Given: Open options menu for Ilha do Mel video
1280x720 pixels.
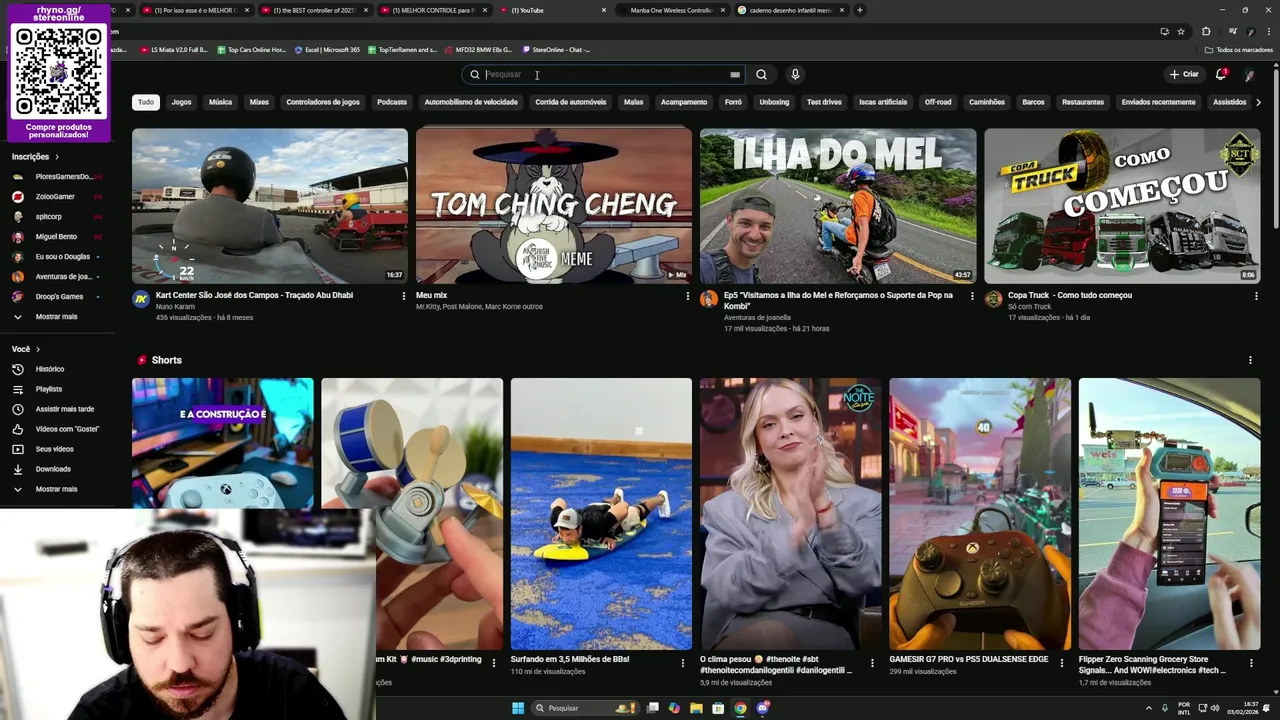Looking at the screenshot, I should [x=972, y=296].
